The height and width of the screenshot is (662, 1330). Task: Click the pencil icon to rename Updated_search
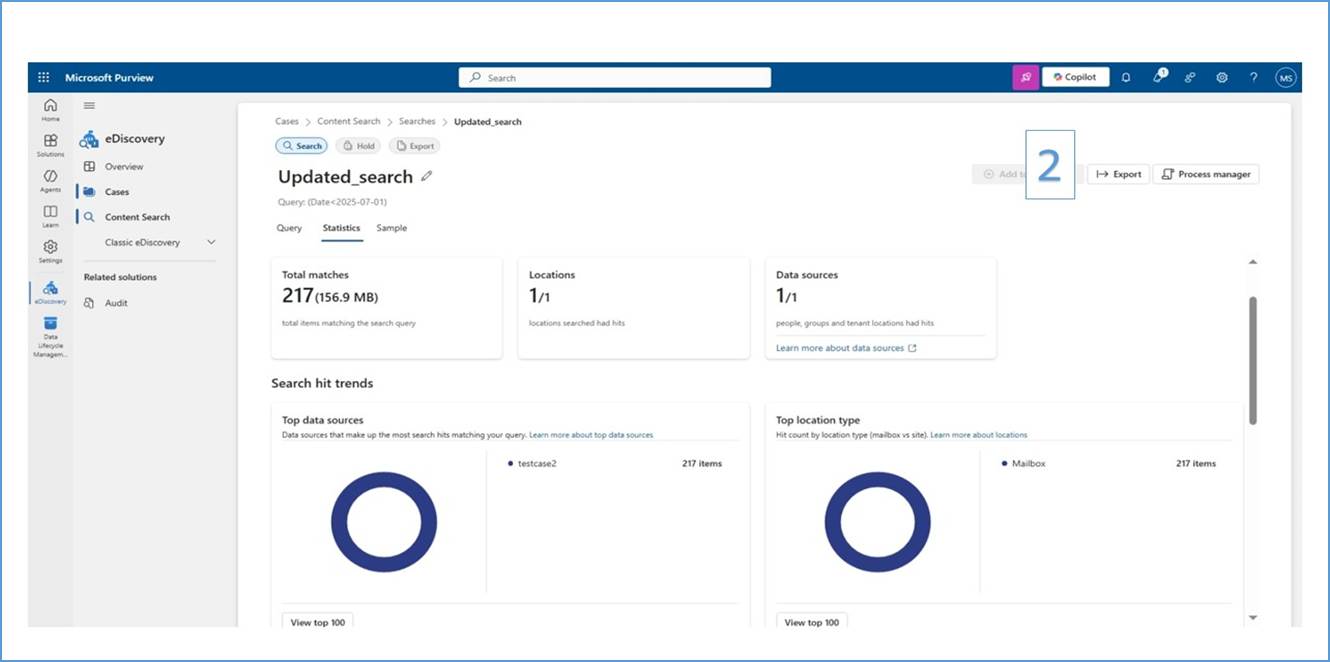click(x=427, y=176)
